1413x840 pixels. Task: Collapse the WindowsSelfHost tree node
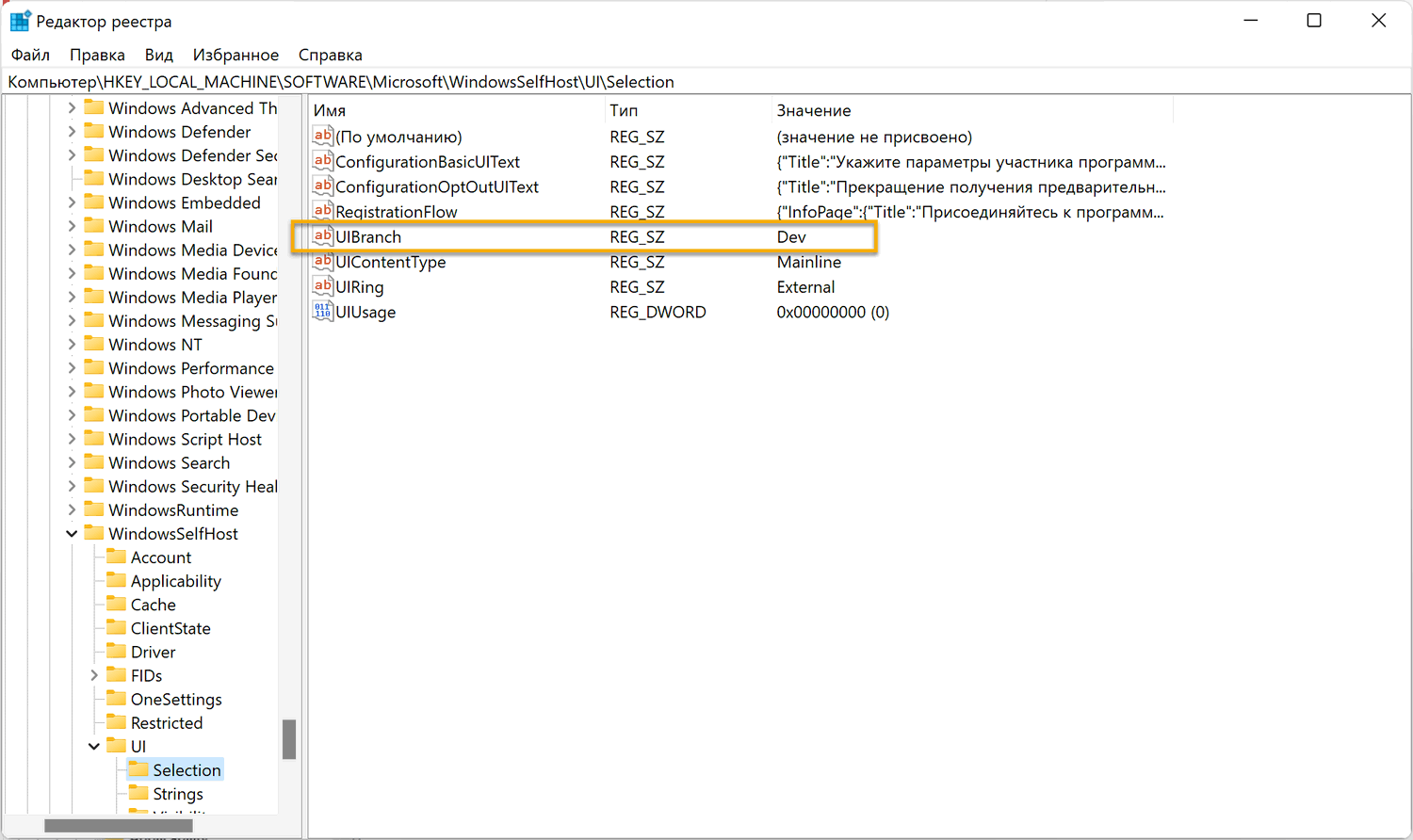(x=72, y=534)
